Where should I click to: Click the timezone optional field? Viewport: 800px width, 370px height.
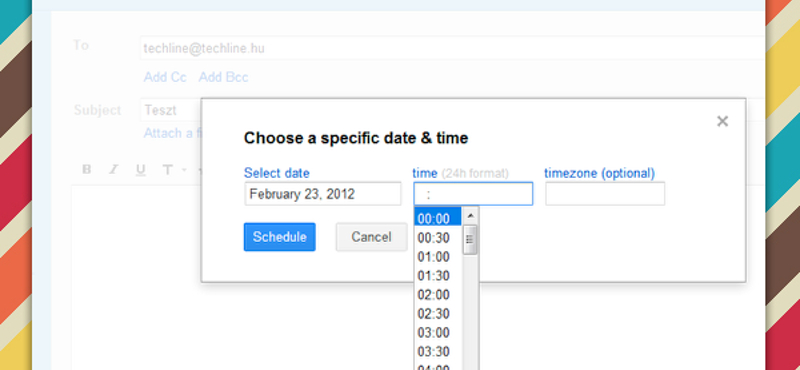click(605, 194)
